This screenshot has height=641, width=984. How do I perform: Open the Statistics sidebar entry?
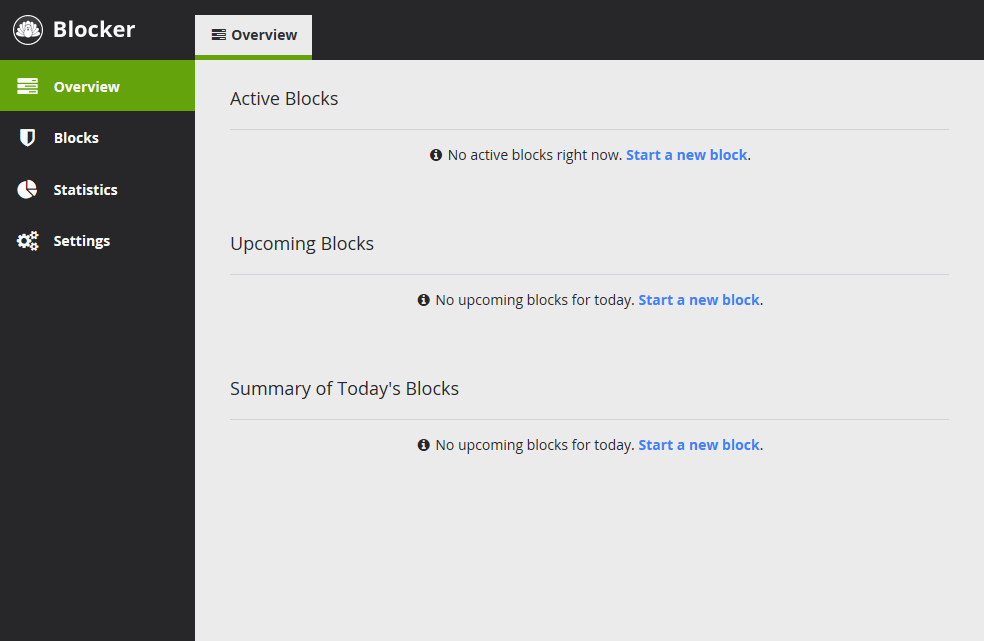[x=85, y=189]
